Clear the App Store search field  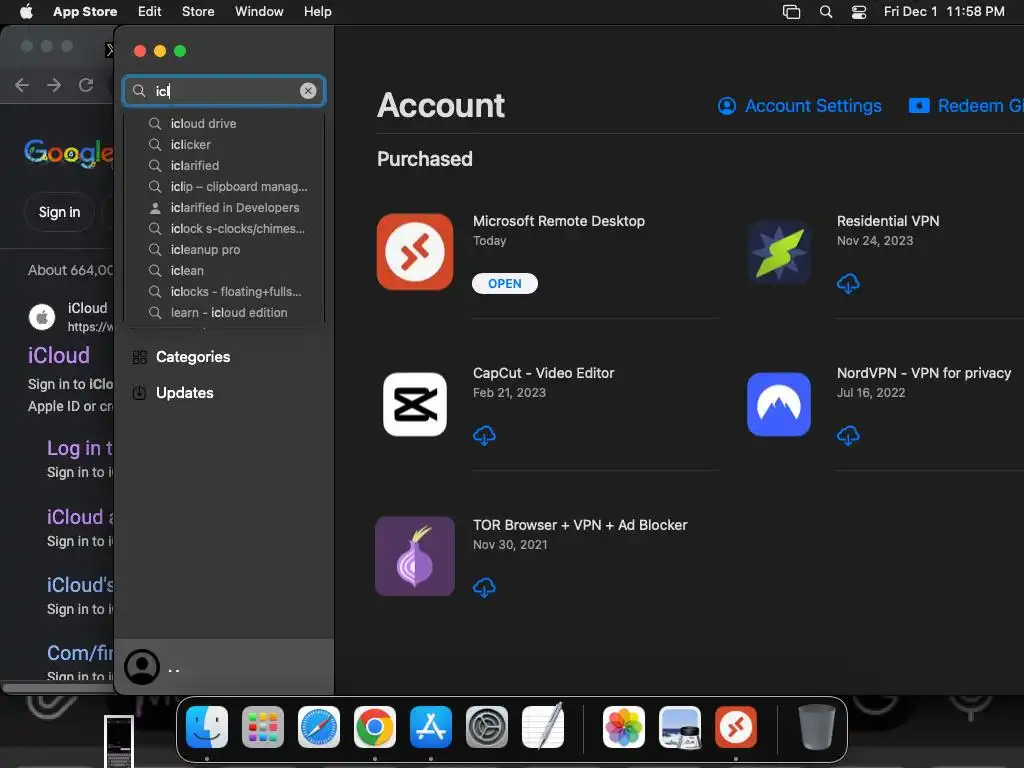[x=308, y=91]
